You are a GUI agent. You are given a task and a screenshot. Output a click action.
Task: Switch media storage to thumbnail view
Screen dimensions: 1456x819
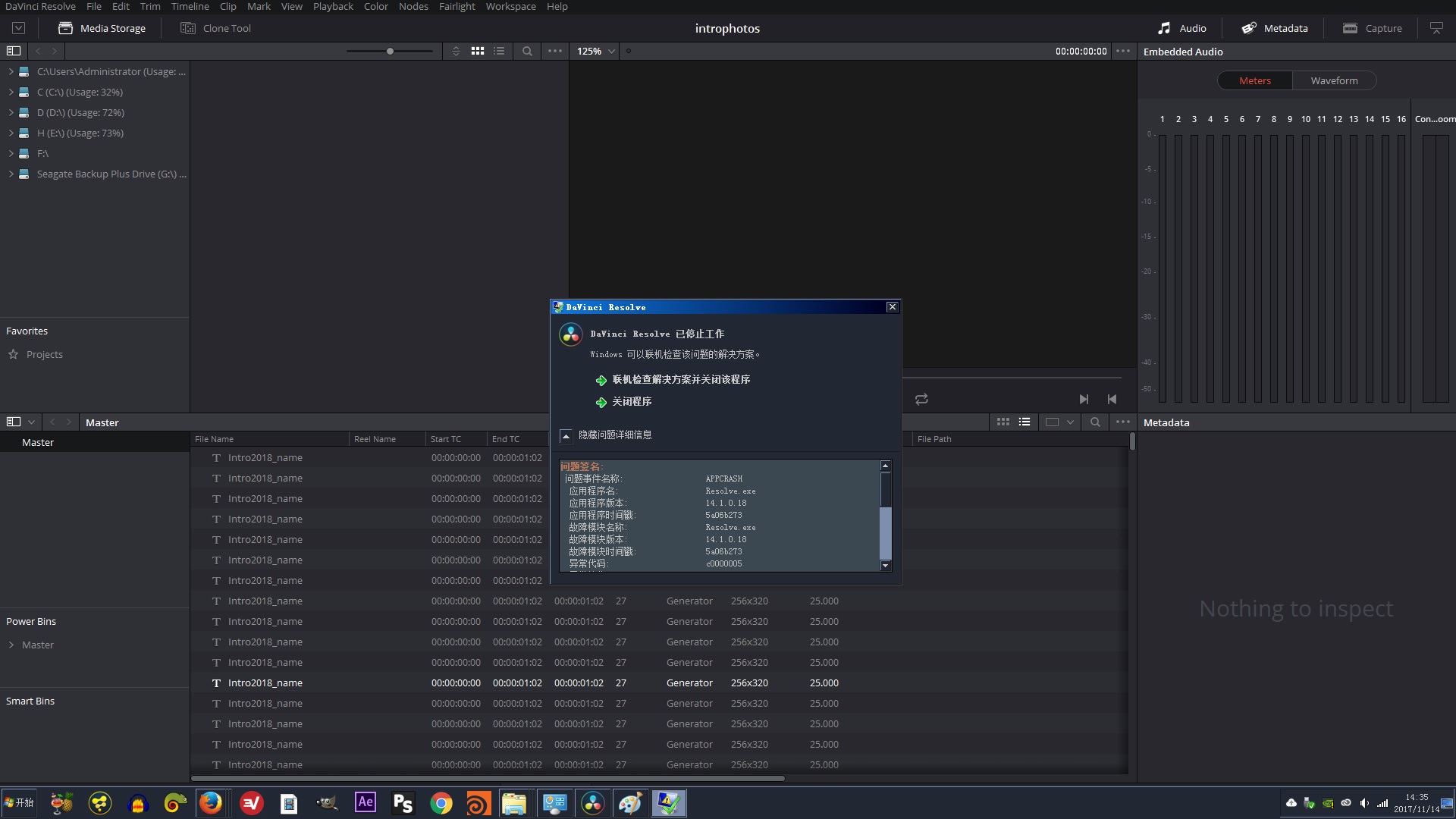click(478, 51)
